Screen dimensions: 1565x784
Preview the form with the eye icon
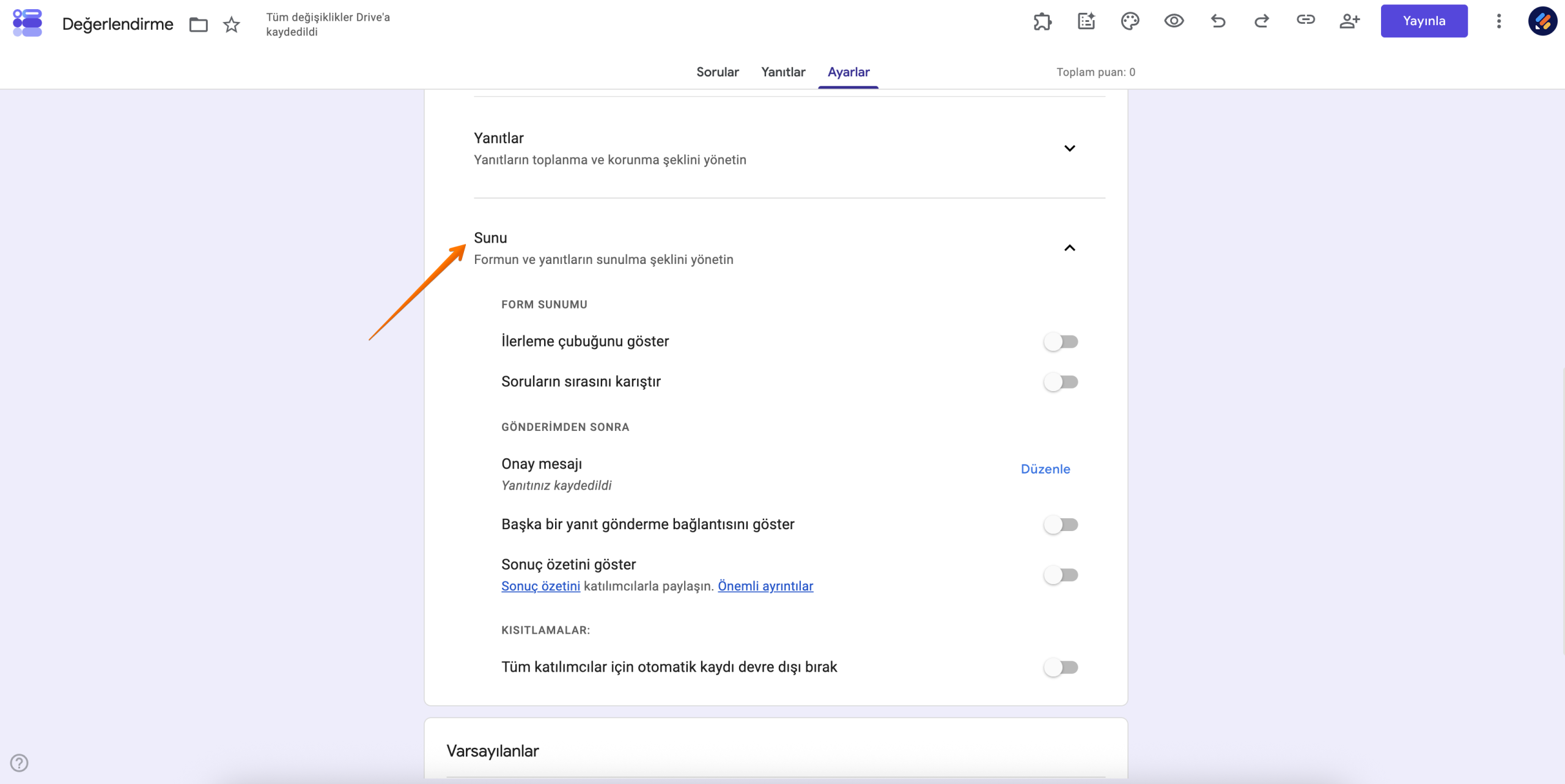tap(1174, 21)
